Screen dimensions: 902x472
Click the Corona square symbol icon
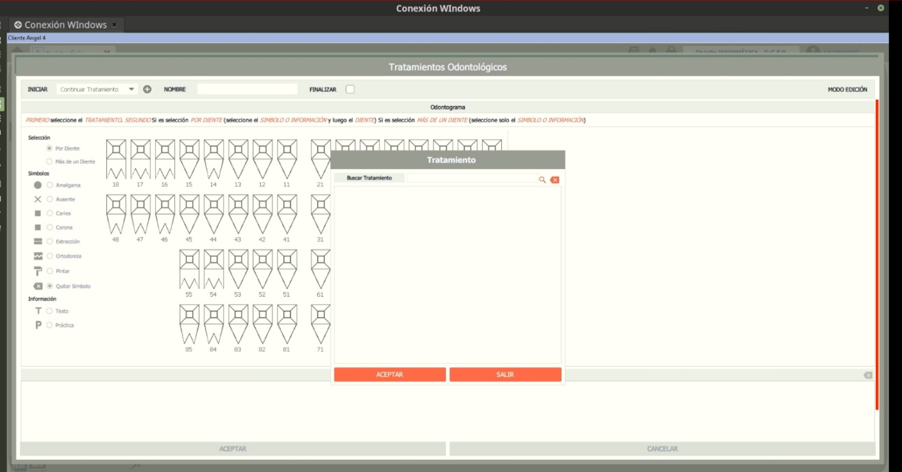pos(38,228)
